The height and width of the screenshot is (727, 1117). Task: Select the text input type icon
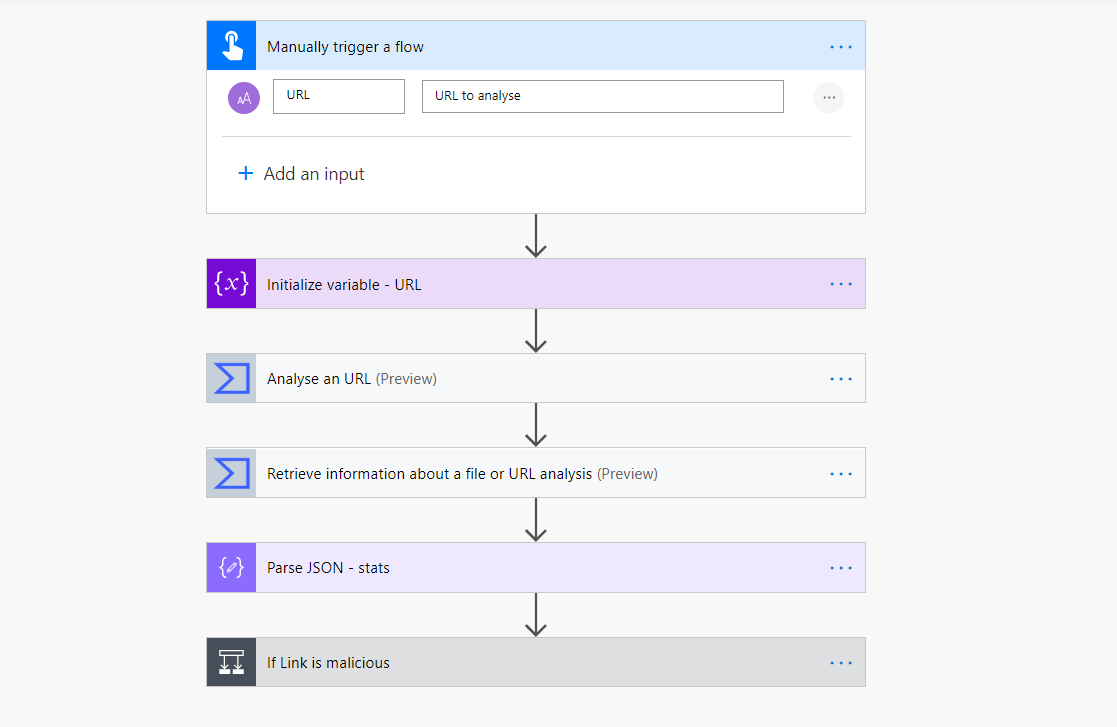[243, 96]
